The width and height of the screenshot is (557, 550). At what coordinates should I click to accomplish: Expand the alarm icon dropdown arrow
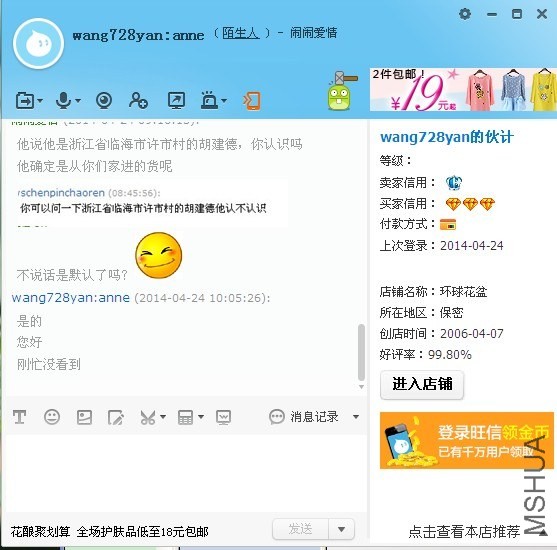pyautogui.click(x=224, y=101)
